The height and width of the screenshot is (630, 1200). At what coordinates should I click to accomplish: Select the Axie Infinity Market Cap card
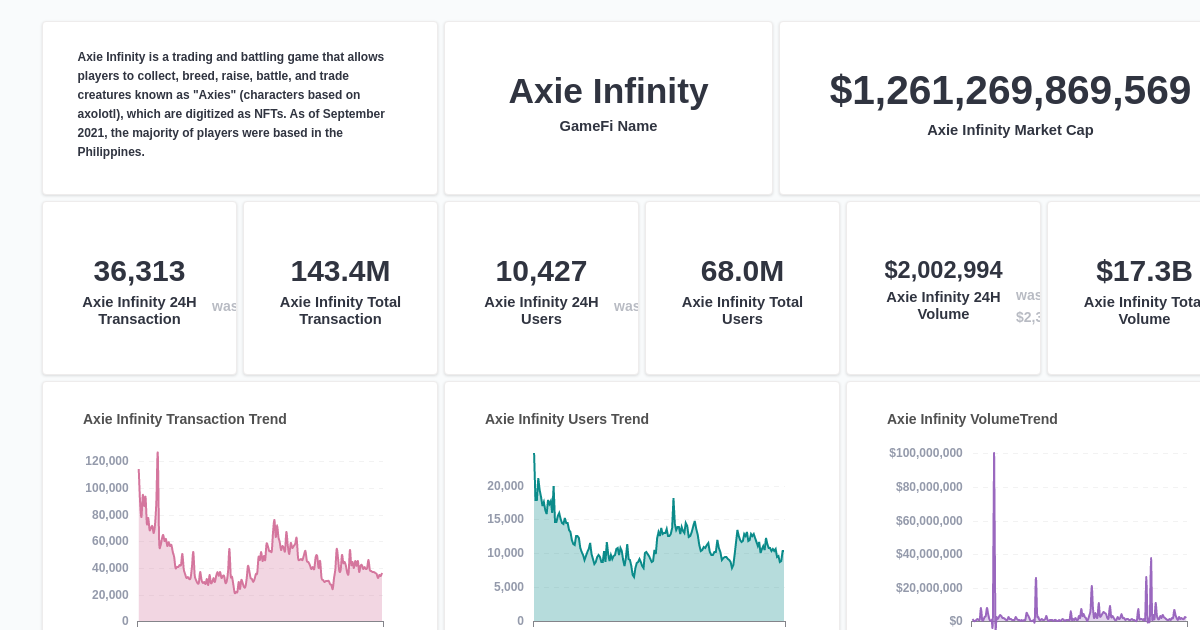point(1010,107)
